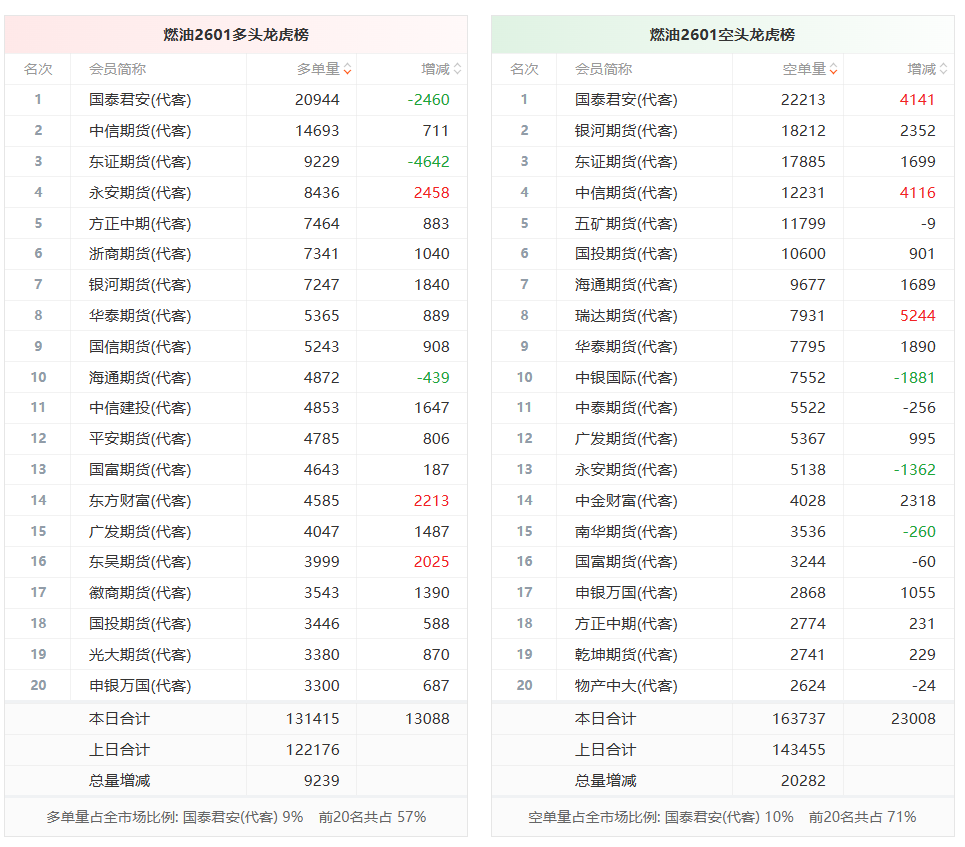The image size is (965, 847).
Task: Click the 空头 daily total 163737
Action: point(799,718)
